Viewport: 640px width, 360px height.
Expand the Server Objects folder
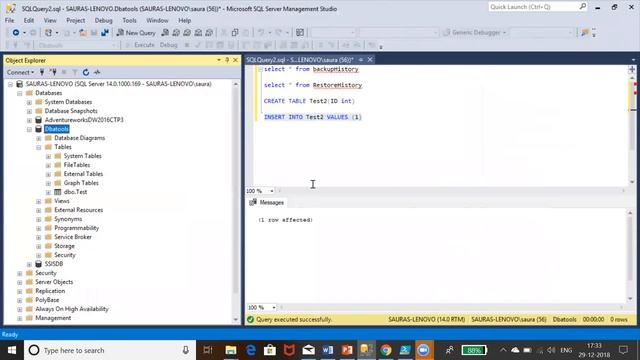[20, 282]
